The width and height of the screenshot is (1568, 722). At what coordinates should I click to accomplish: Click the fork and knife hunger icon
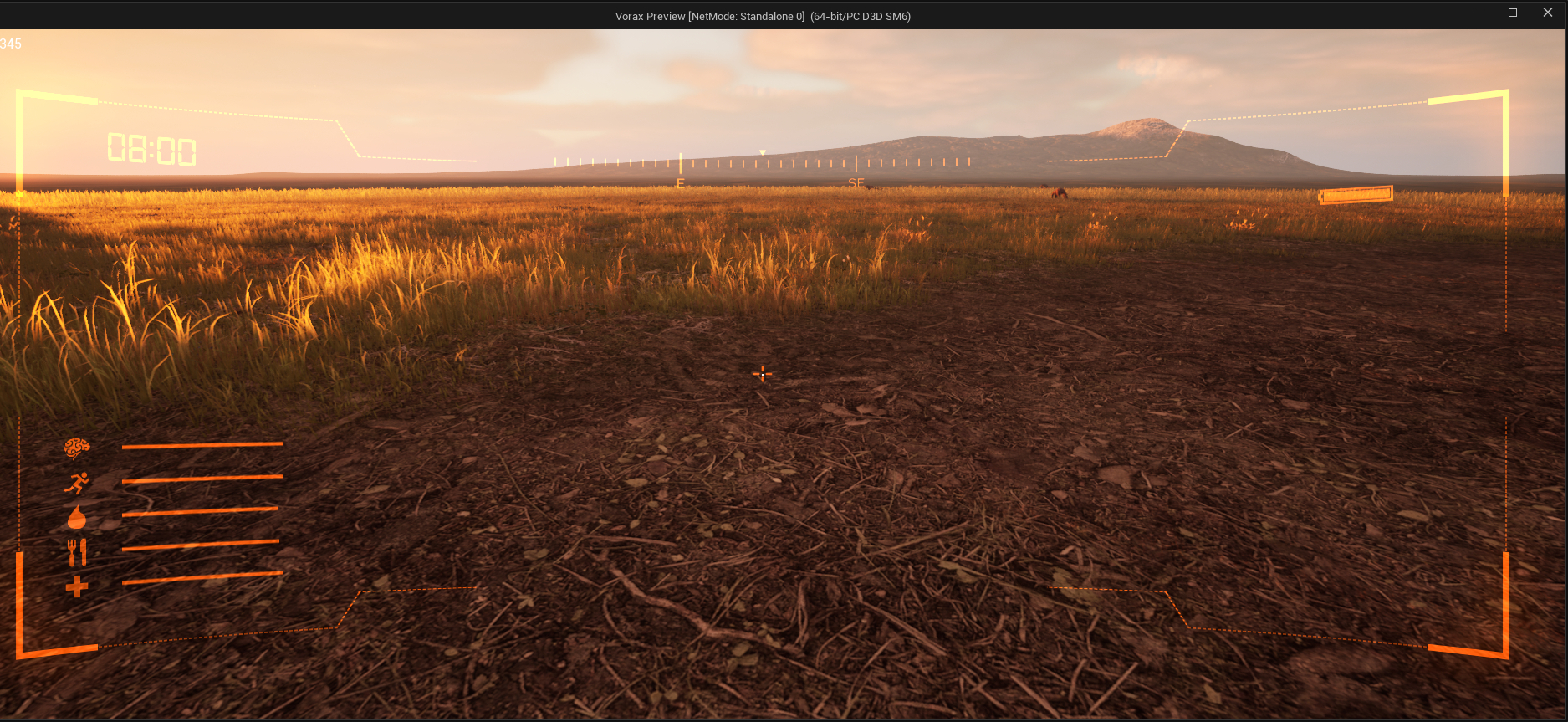point(77,552)
